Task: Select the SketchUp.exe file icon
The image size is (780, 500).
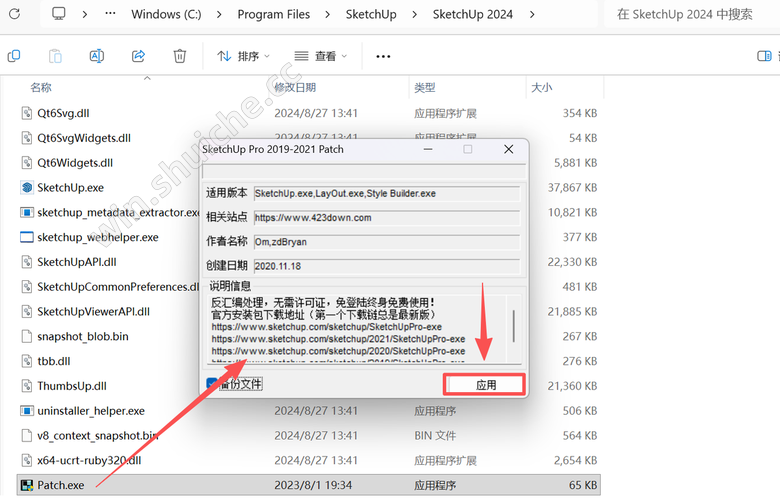Action: pyautogui.click(x=28, y=187)
